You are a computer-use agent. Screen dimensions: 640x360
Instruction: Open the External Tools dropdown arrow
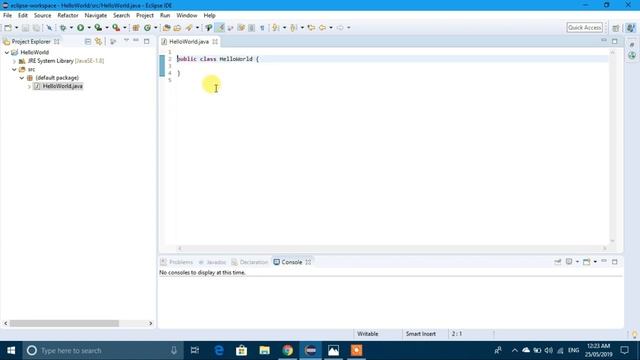point(124,28)
